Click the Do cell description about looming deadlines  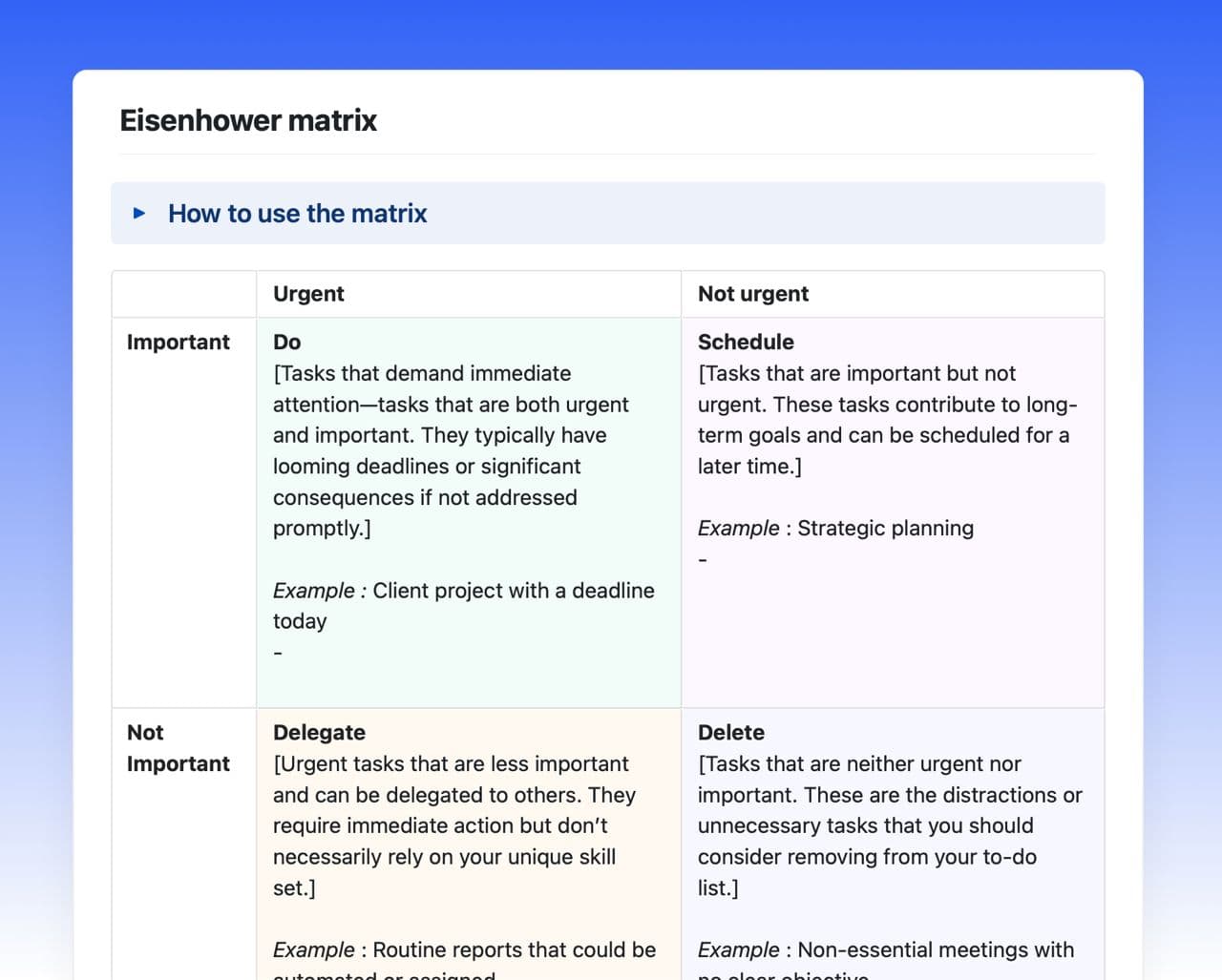[x=426, y=467]
